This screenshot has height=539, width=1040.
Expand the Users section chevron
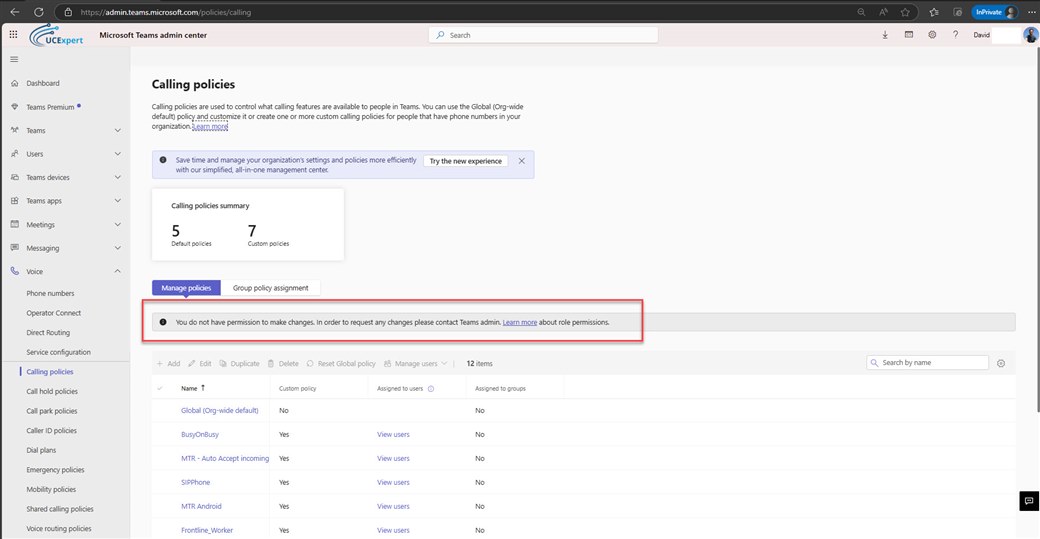pyautogui.click(x=117, y=154)
